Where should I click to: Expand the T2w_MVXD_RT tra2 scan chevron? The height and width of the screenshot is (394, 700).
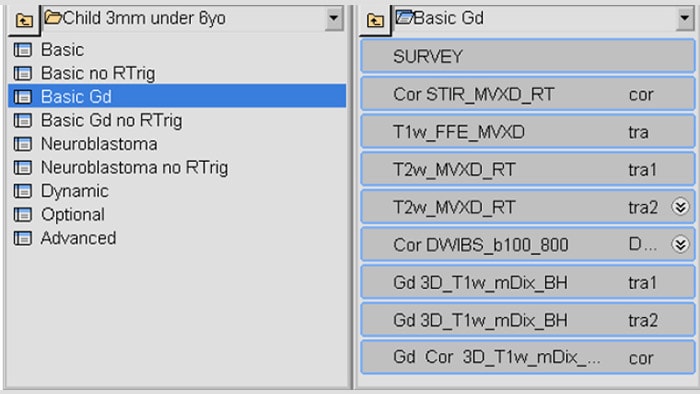pyautogui.click(x=680, y=207)
